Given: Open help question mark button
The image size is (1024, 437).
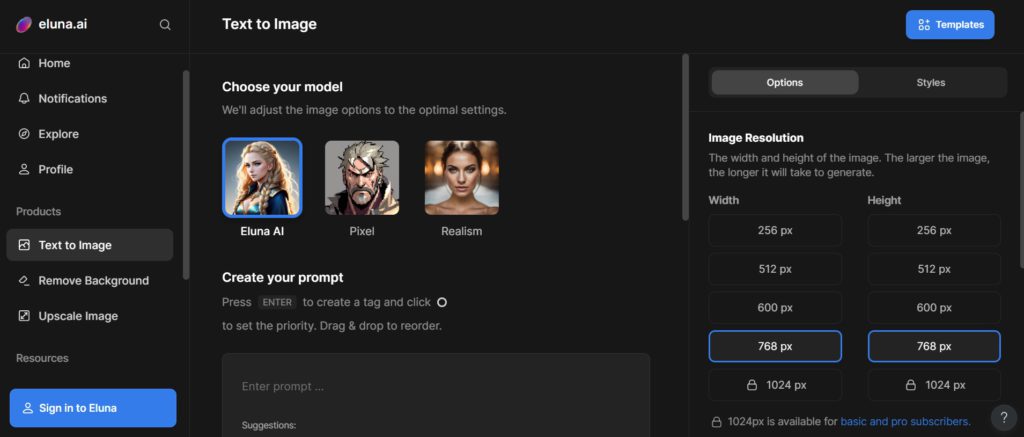Looking at the screenshot, I should [x=1004, y=418].
